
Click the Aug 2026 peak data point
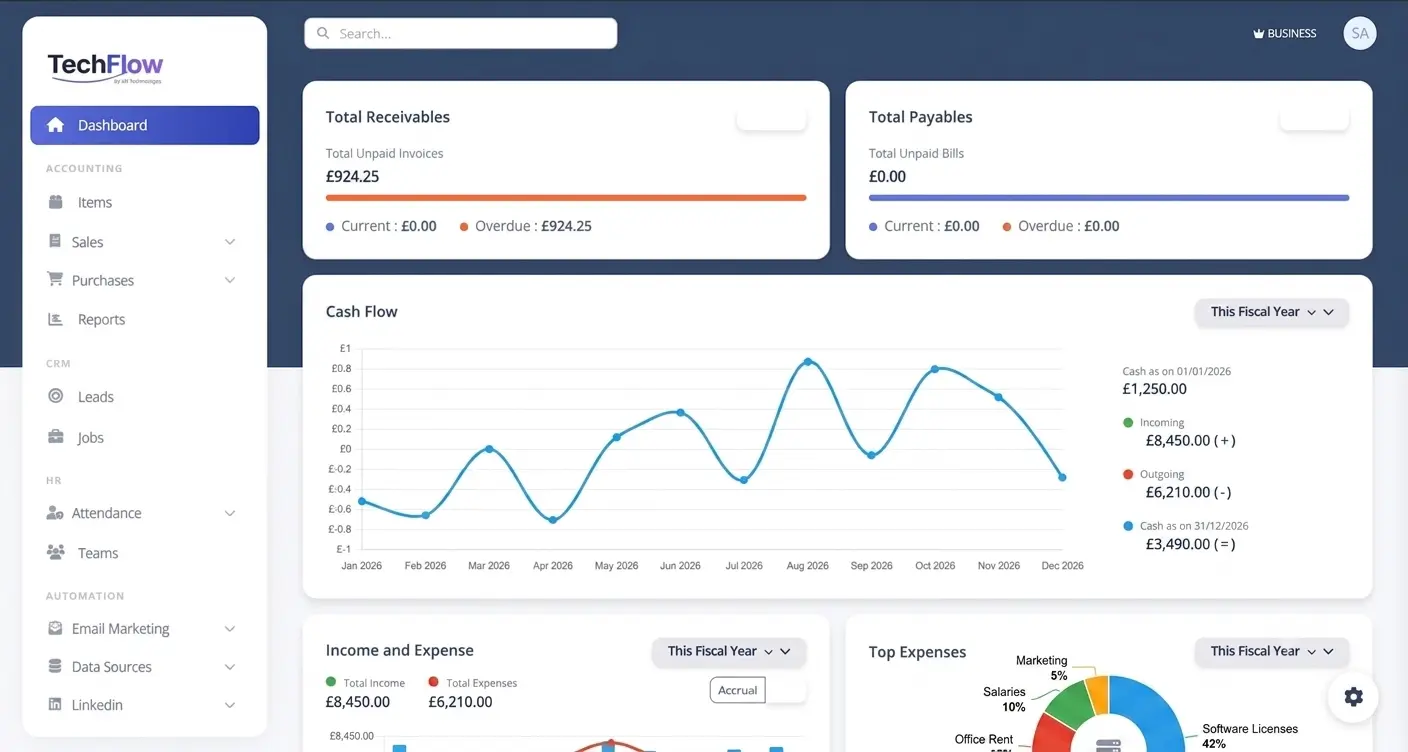pyautogui.click(x=808, y=362)
